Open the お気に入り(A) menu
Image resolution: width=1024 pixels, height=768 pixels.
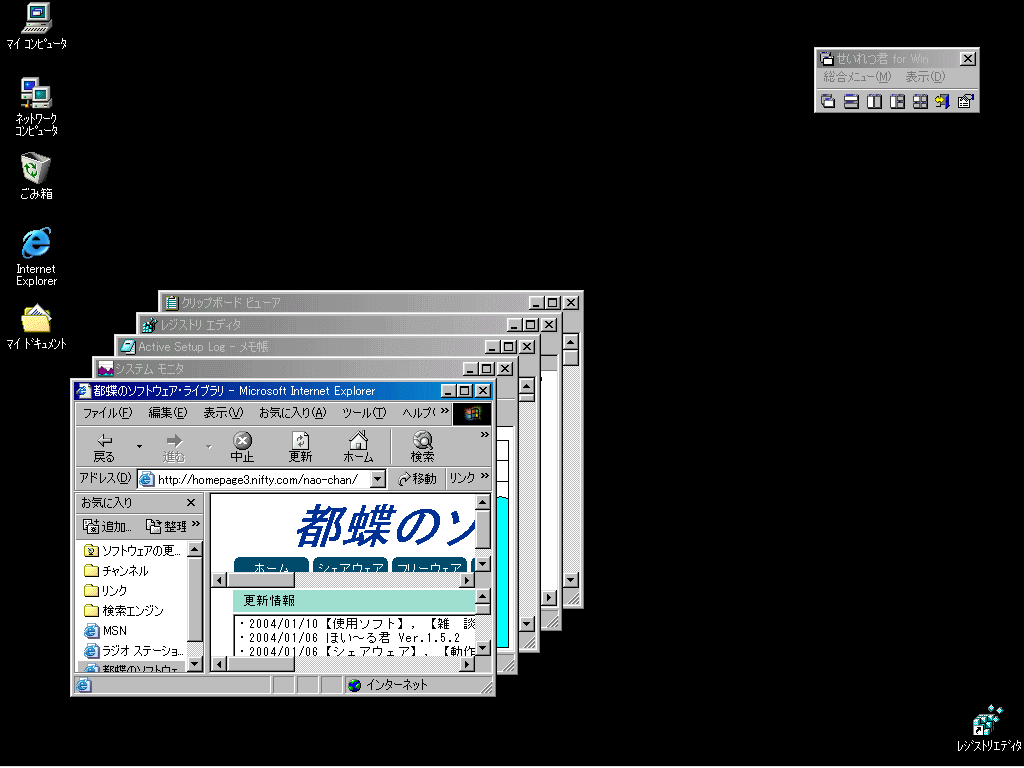[x=293, y=413]
